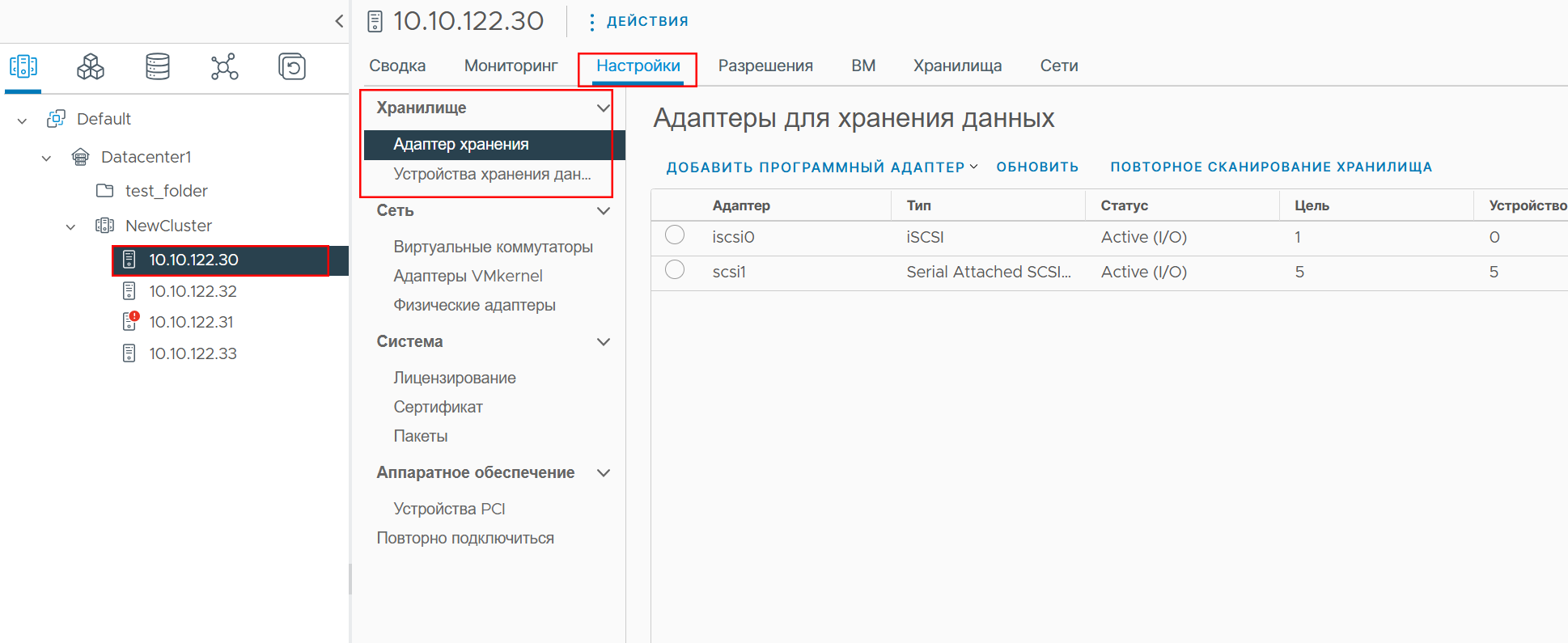Collapse the Хранилище settings section
The width and height of the screenshot is (1568, 643).
(x=603, y=108)
